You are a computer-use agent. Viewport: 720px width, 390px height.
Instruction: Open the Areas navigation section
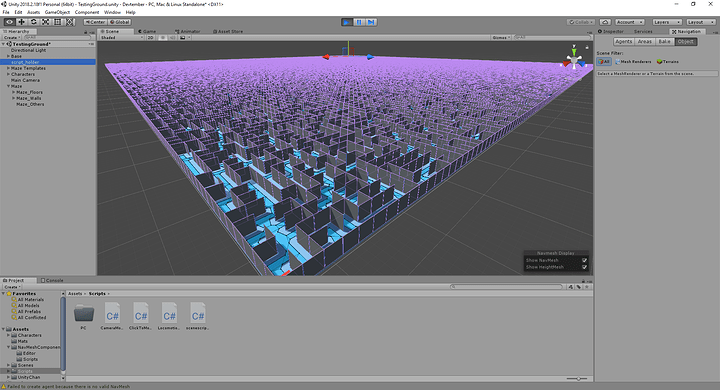pyautogui.click(x=645, y=41)
